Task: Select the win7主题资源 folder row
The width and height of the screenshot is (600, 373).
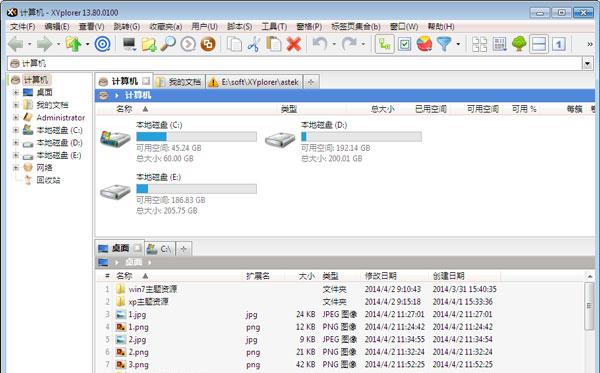Action: tap(300, 289)
